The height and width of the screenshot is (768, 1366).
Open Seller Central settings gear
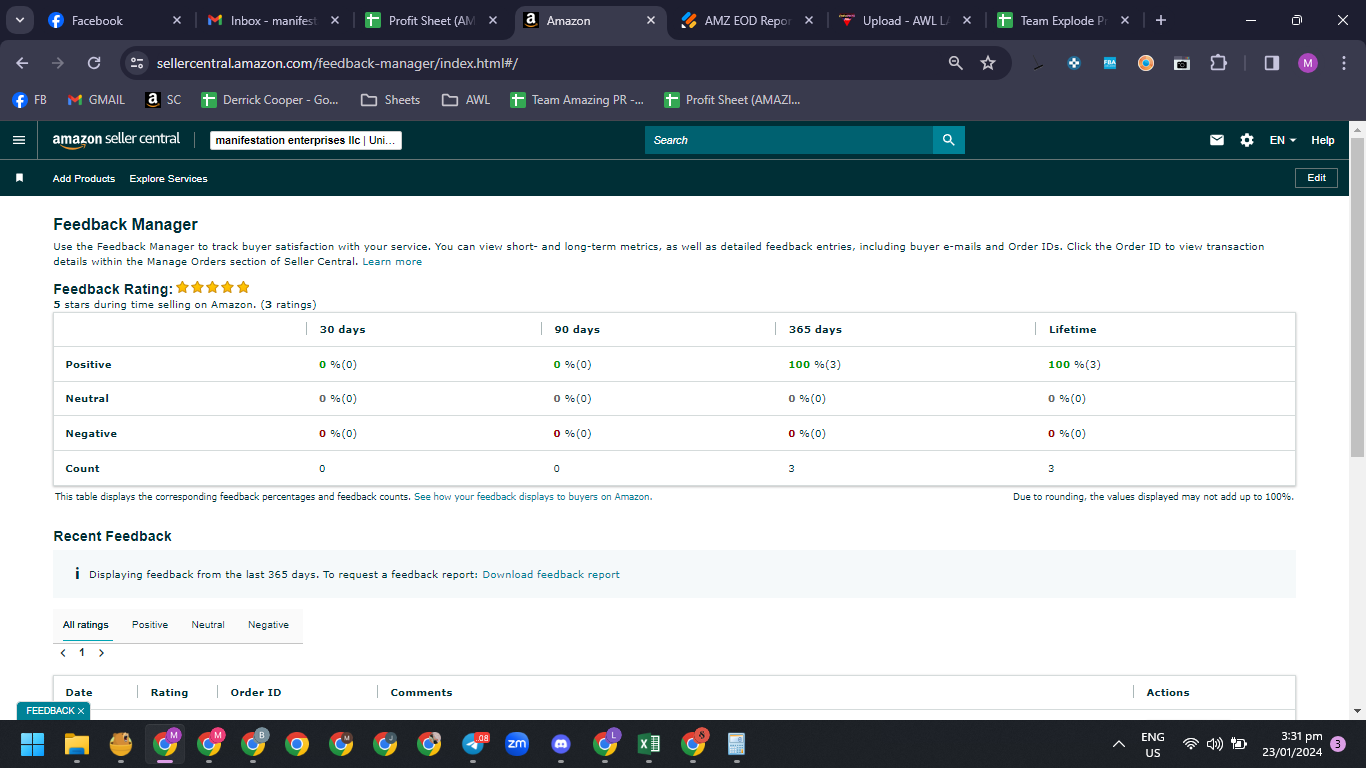click(x=1247, y=140)
